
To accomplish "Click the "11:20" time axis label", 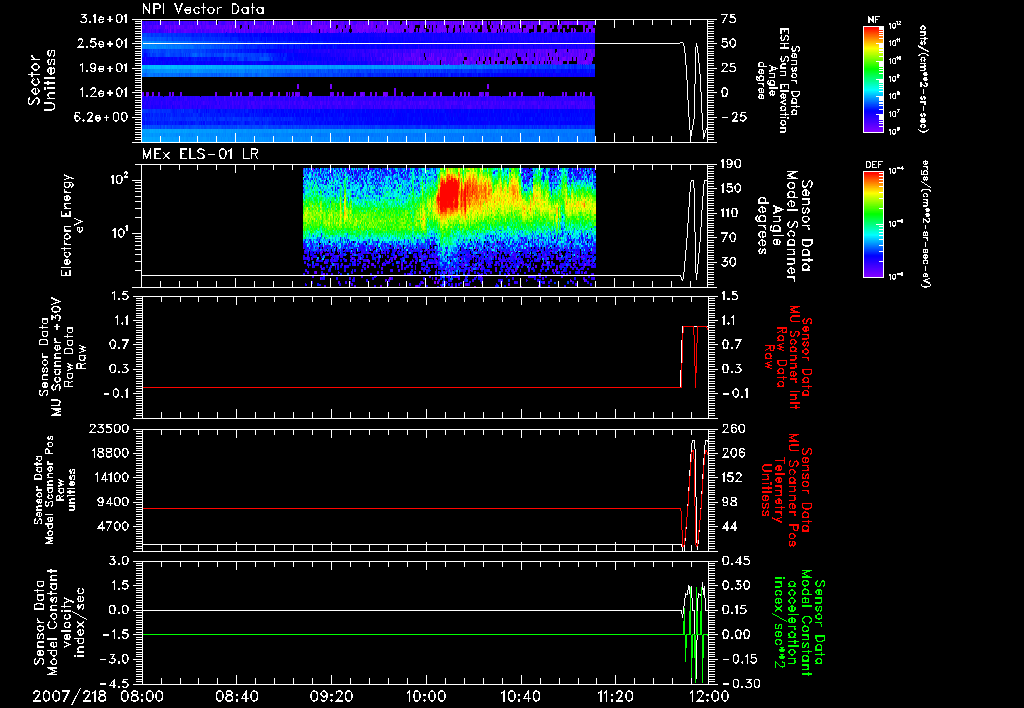I will (615, 697).
